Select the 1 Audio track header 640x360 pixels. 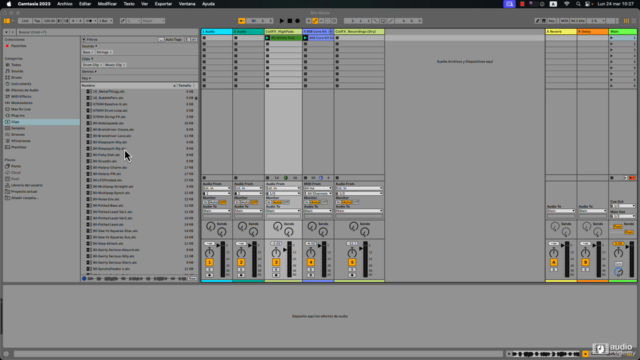tap(217, 31)
